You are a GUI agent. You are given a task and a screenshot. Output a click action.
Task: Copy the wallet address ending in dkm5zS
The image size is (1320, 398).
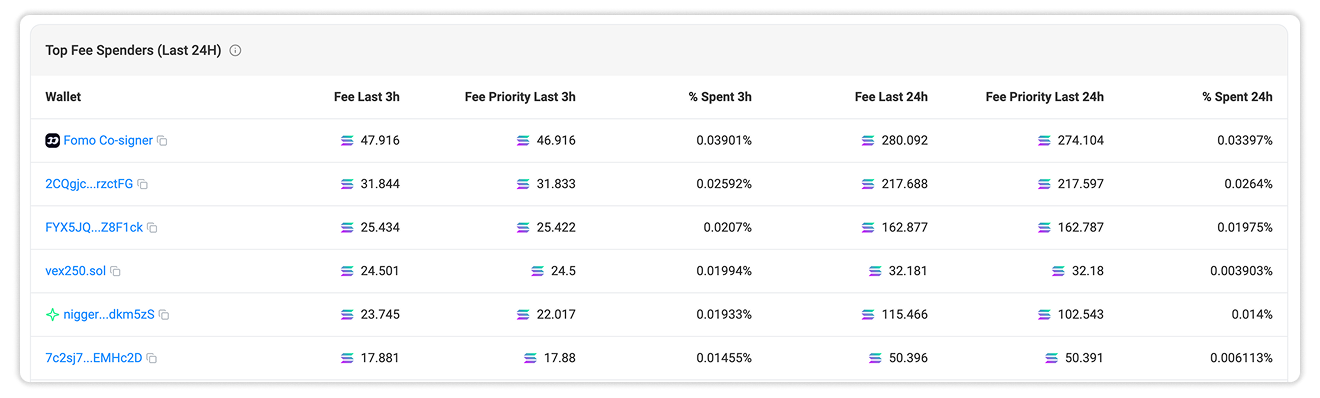click(x=164, y=315)
